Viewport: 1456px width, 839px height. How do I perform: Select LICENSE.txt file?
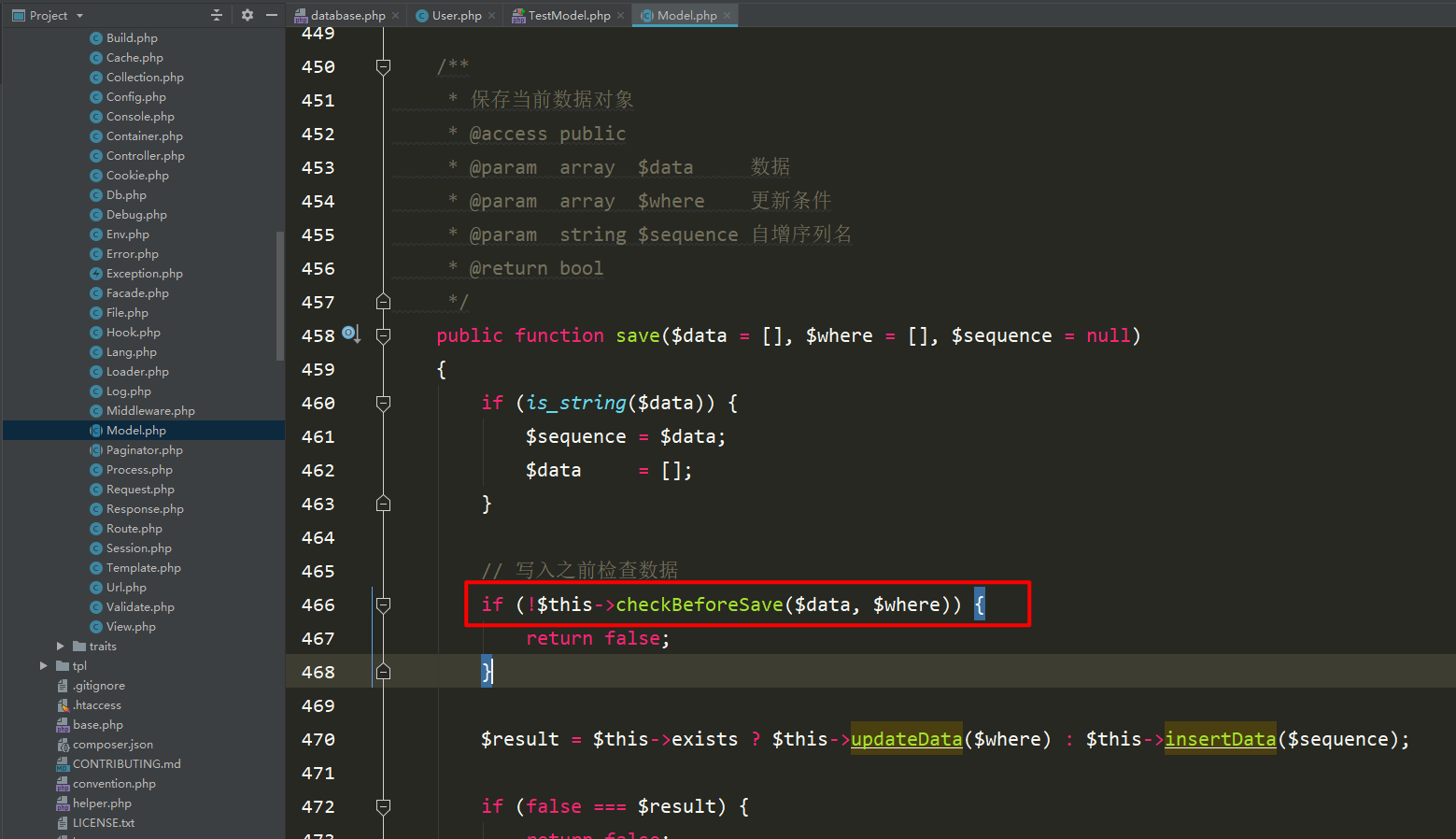pos(103,823)
